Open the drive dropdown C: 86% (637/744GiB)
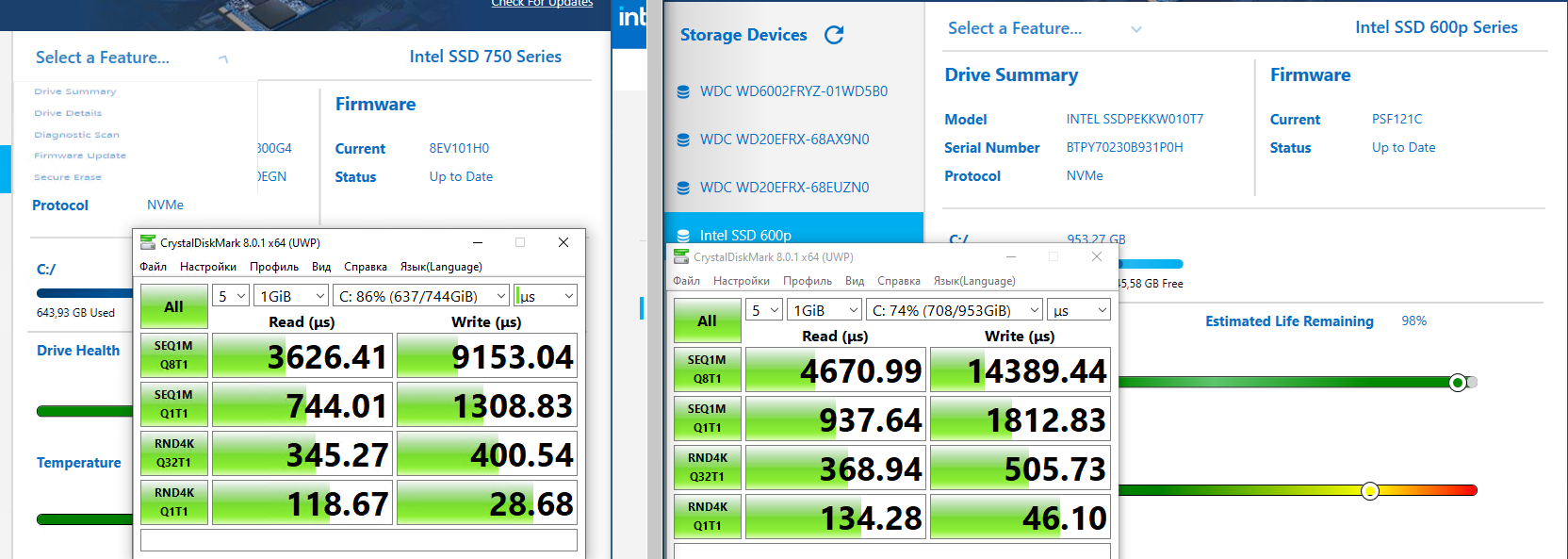This screenshot has height=559, width=1568. (421, 296)
